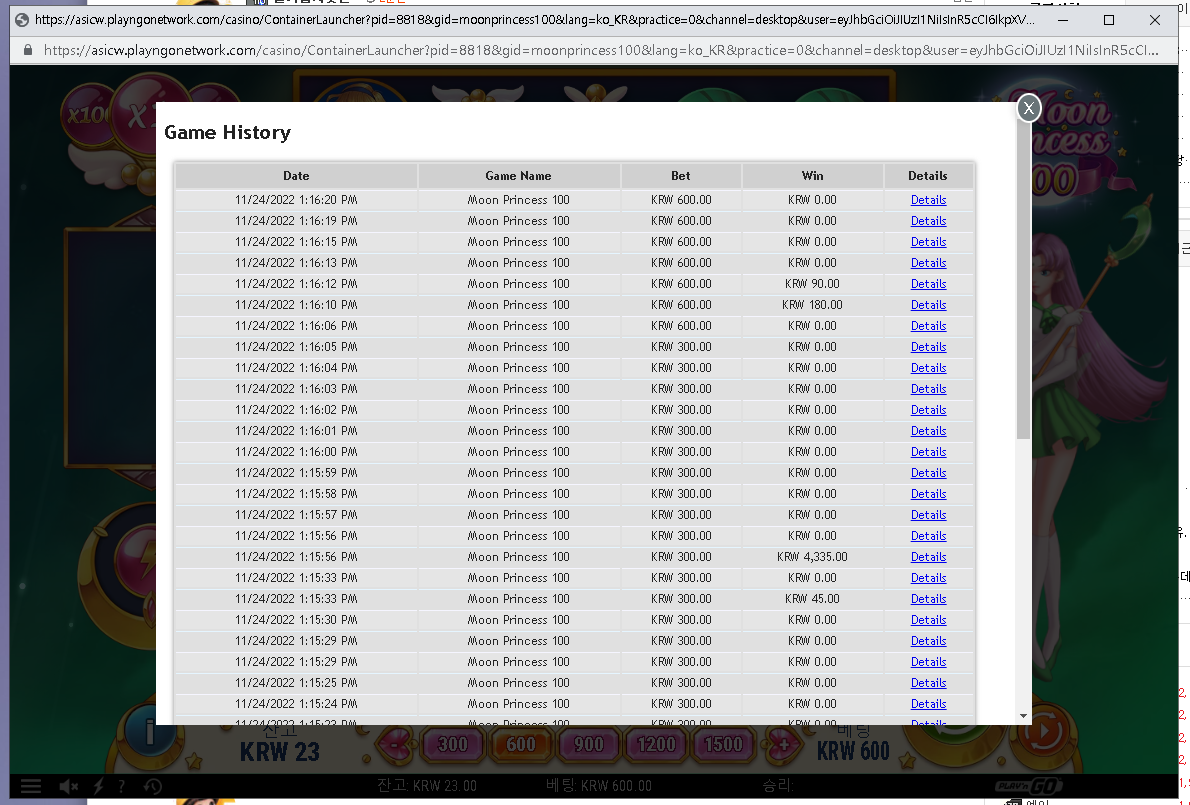View Details of the KRW 90.00 win
The image size is (1190, 805).
click(928, 284)
